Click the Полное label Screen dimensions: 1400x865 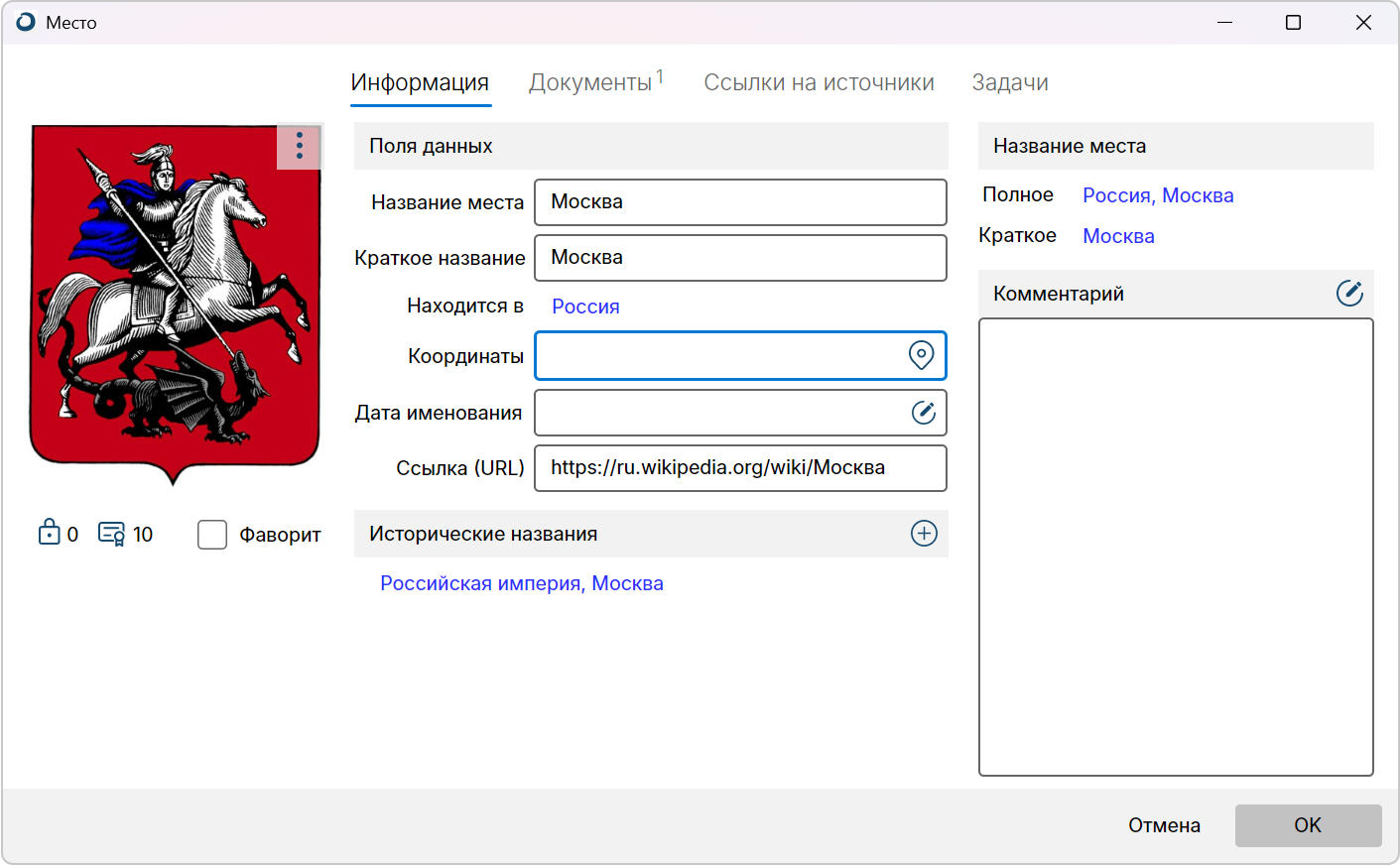click(1018, 194)
